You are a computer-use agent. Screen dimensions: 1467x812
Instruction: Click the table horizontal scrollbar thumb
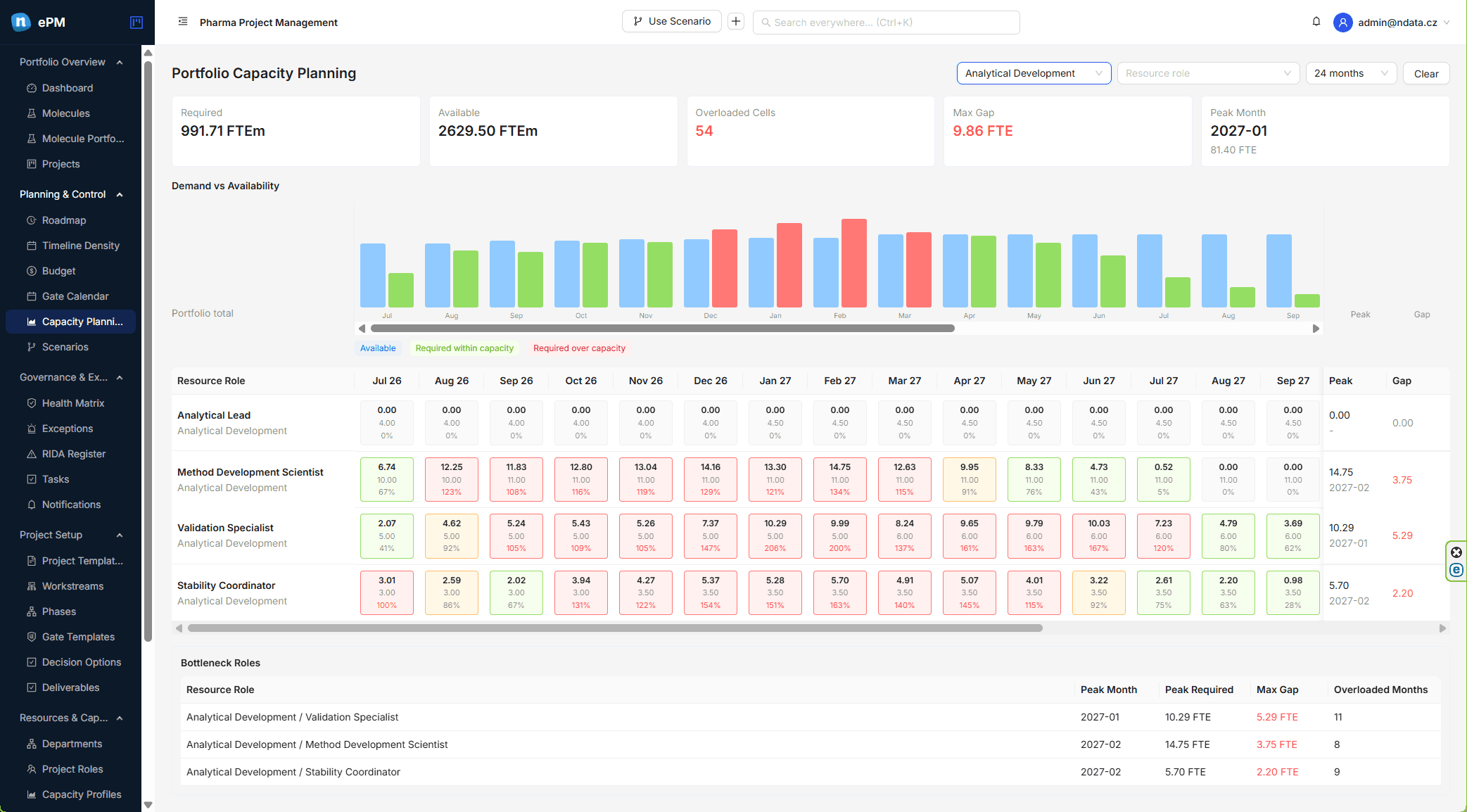pos(615,628)
